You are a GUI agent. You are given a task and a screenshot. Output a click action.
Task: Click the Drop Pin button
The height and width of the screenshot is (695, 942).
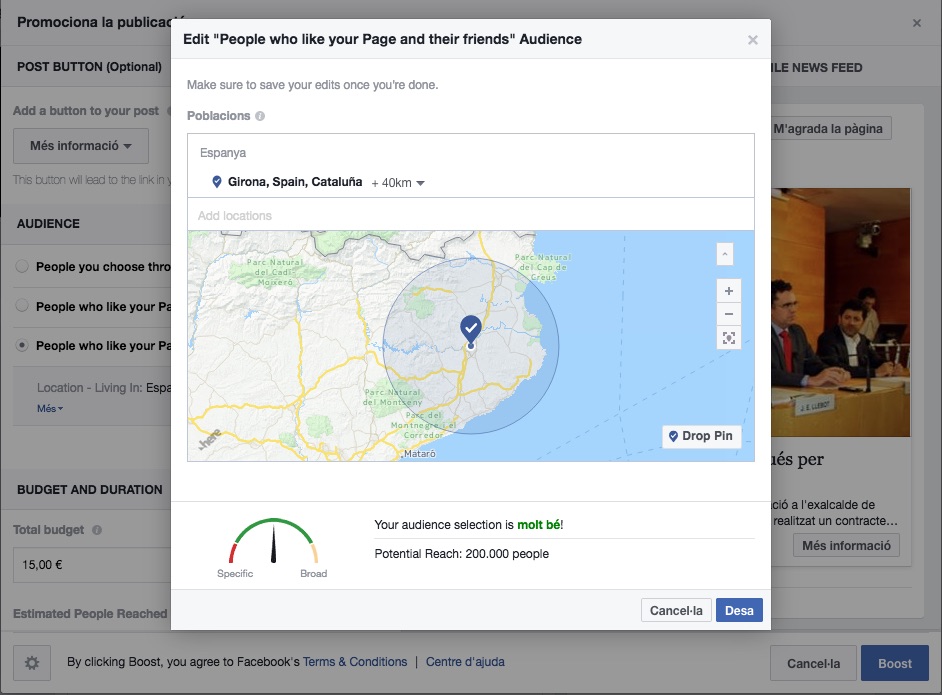pyautogui.click(x=701, y=436)
